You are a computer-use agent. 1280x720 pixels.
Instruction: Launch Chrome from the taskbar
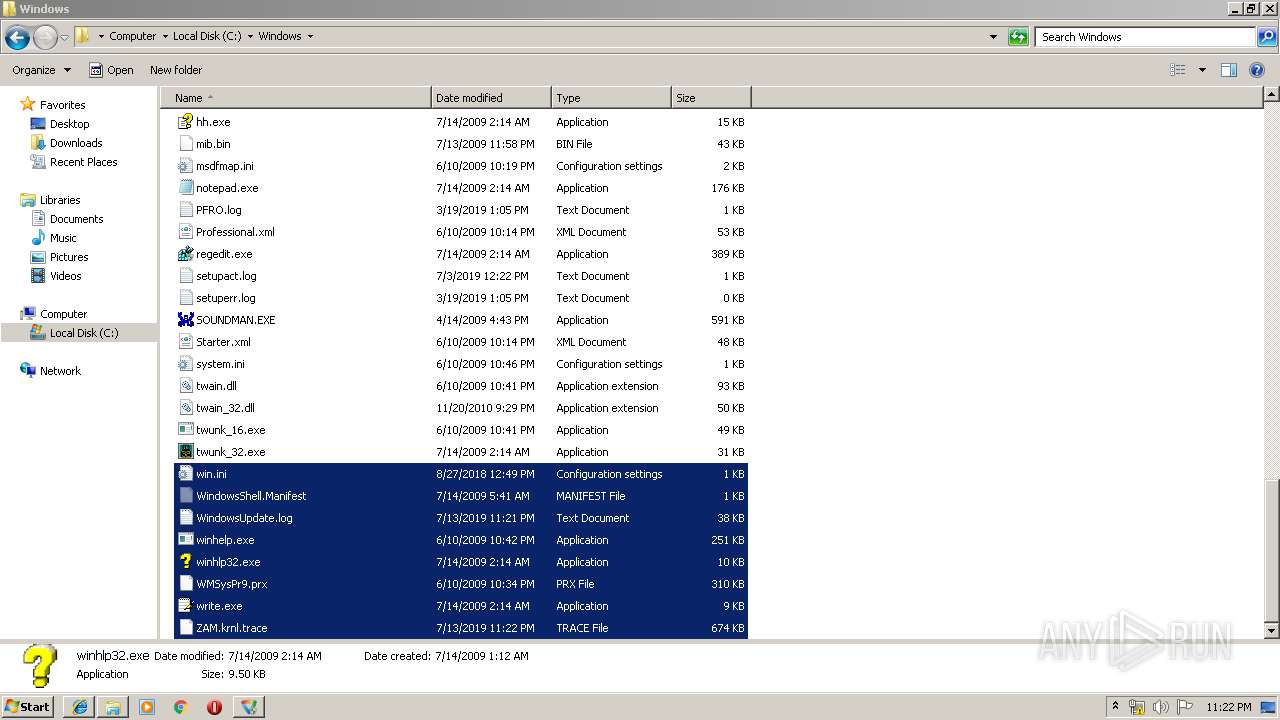(180, 707)
